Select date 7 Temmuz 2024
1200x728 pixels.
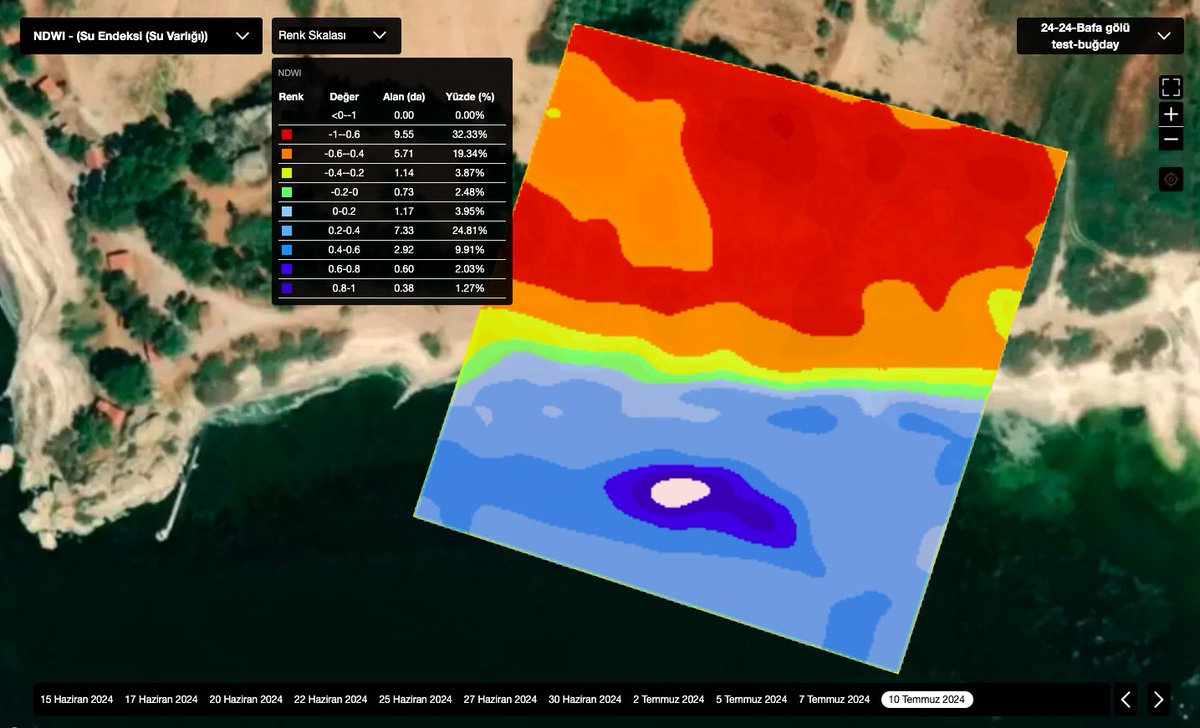point(835,699)
